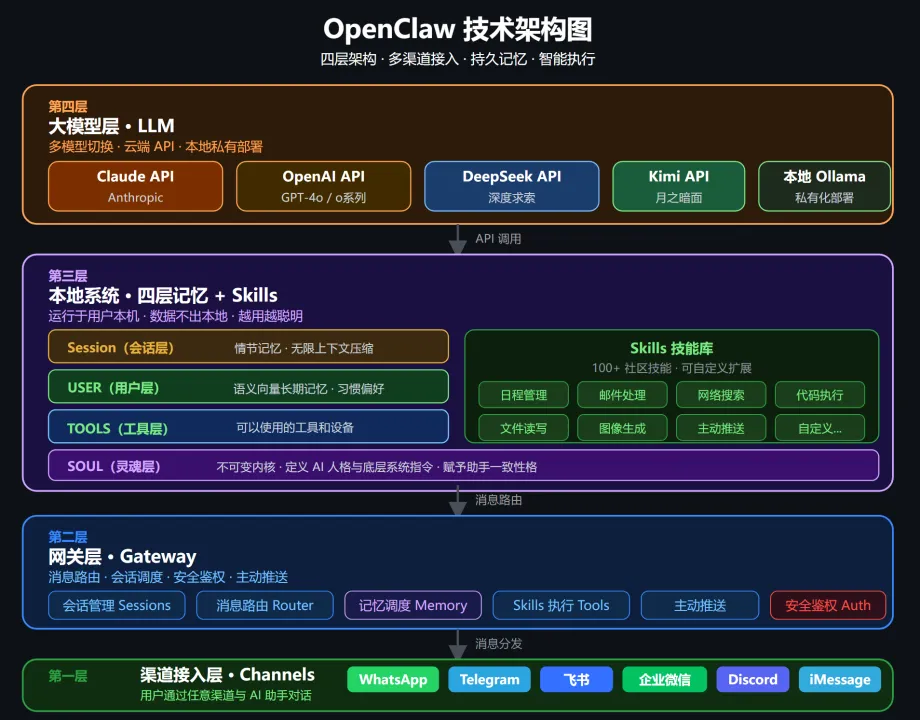
Task: Select the Skills 执行 Tools box
Action: 561,605
